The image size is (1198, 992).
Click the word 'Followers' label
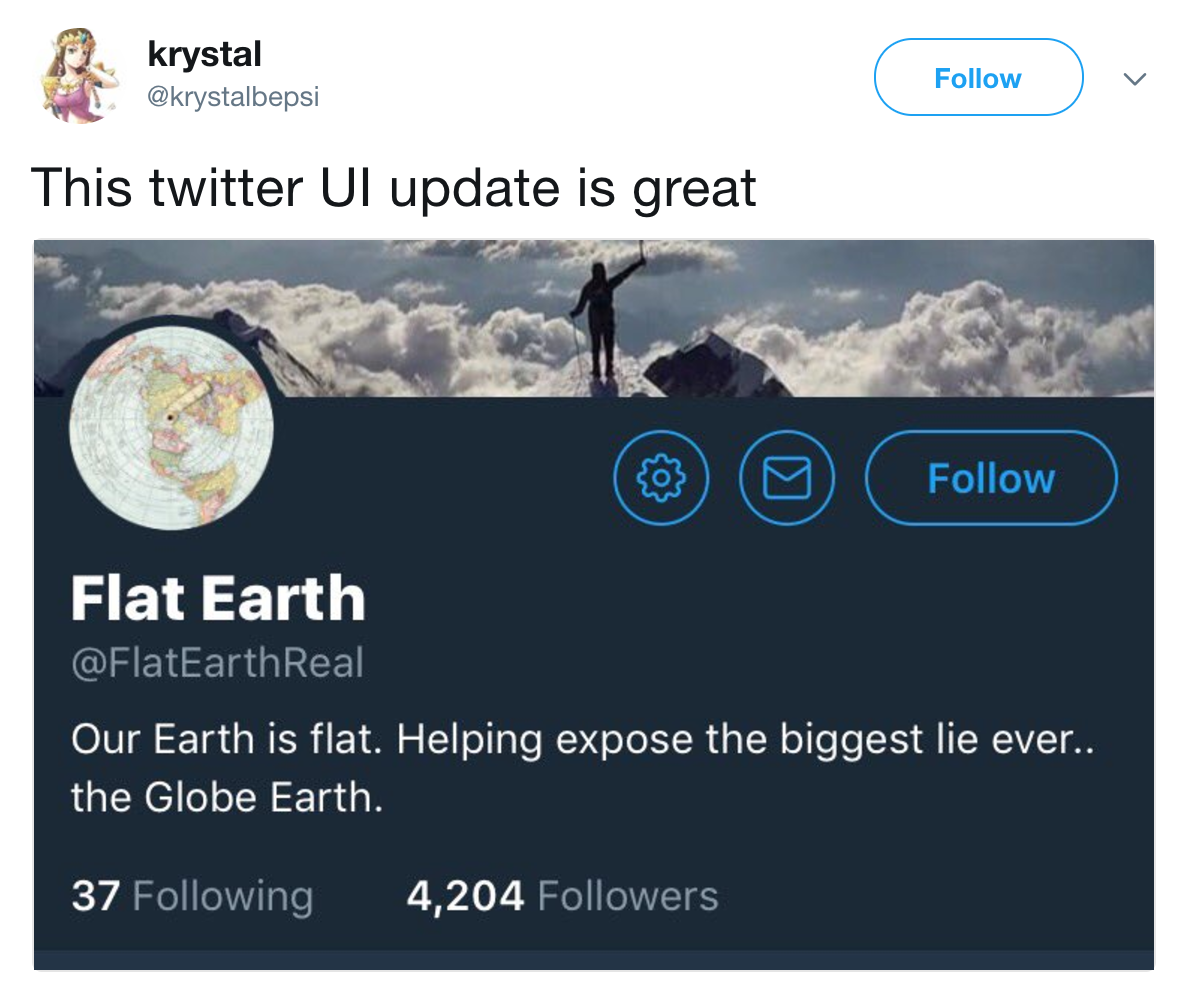point(628,896)
